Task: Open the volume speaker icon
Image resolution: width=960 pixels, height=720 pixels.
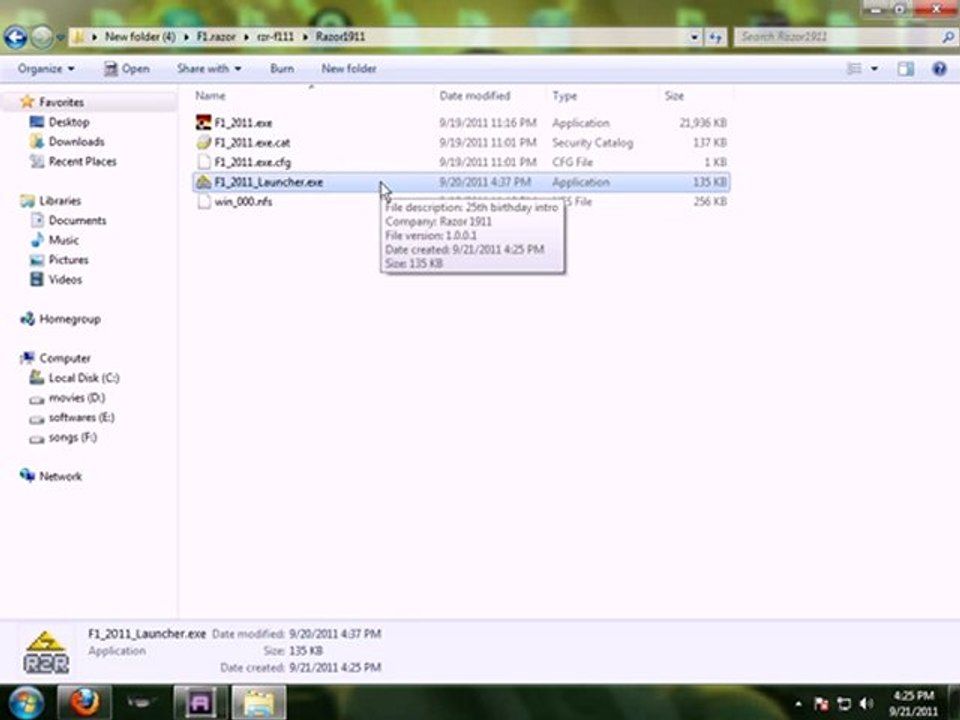Action: (866, 704)
